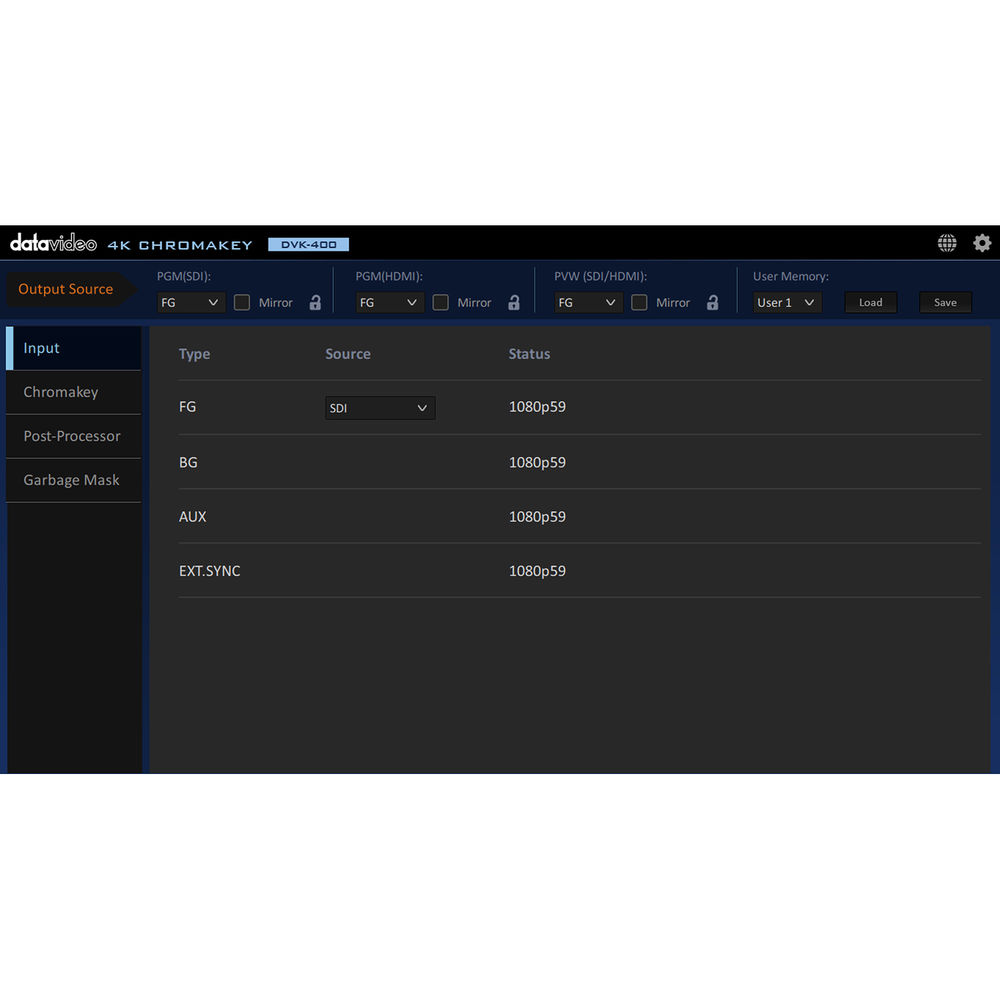The height and width of the screenshot is (1000, 1000).
Task: Change FG source from SDI dropdown
Action: click(x=380, y=408)
